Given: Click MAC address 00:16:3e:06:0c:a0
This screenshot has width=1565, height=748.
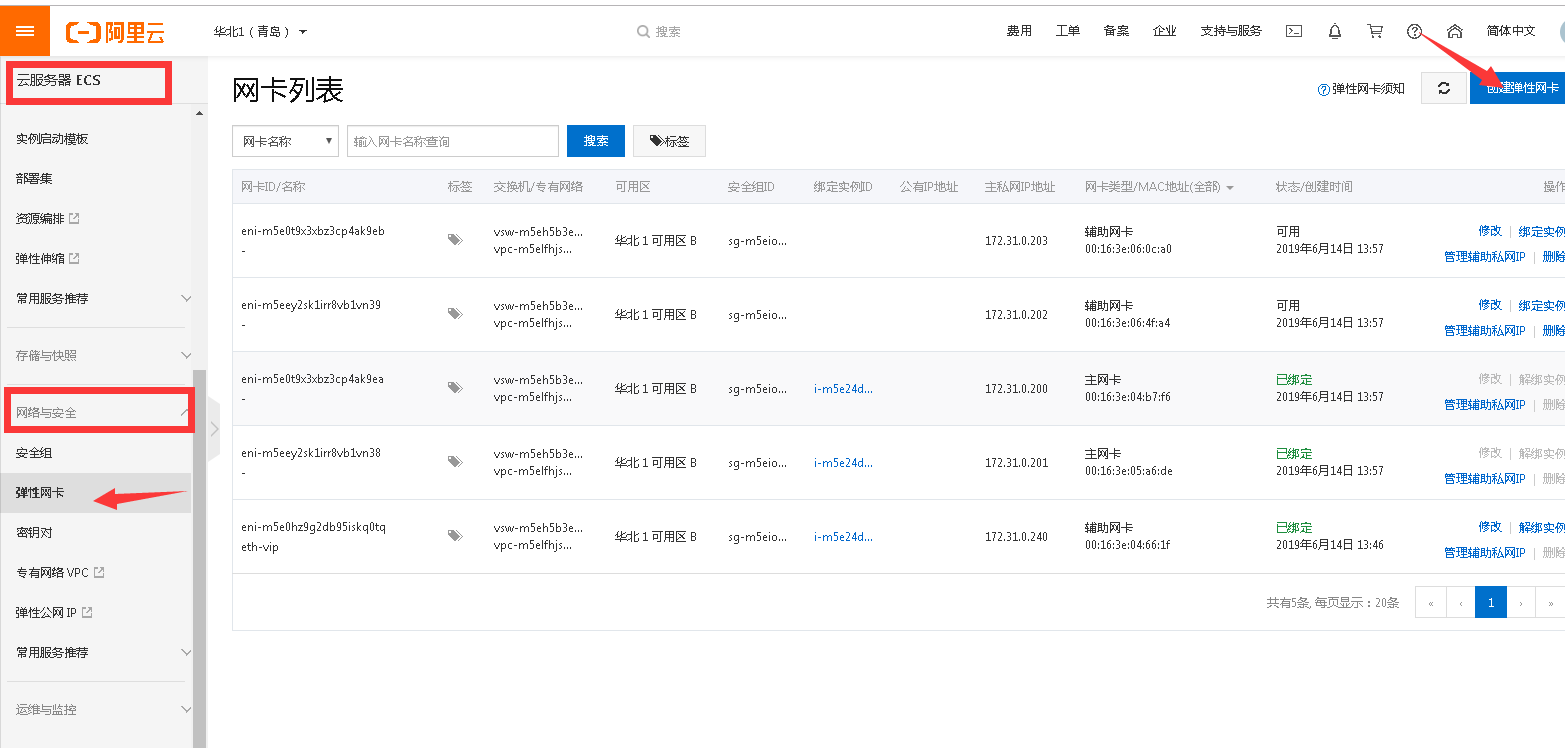Looking at the screenshot, I should [1128, 249].
